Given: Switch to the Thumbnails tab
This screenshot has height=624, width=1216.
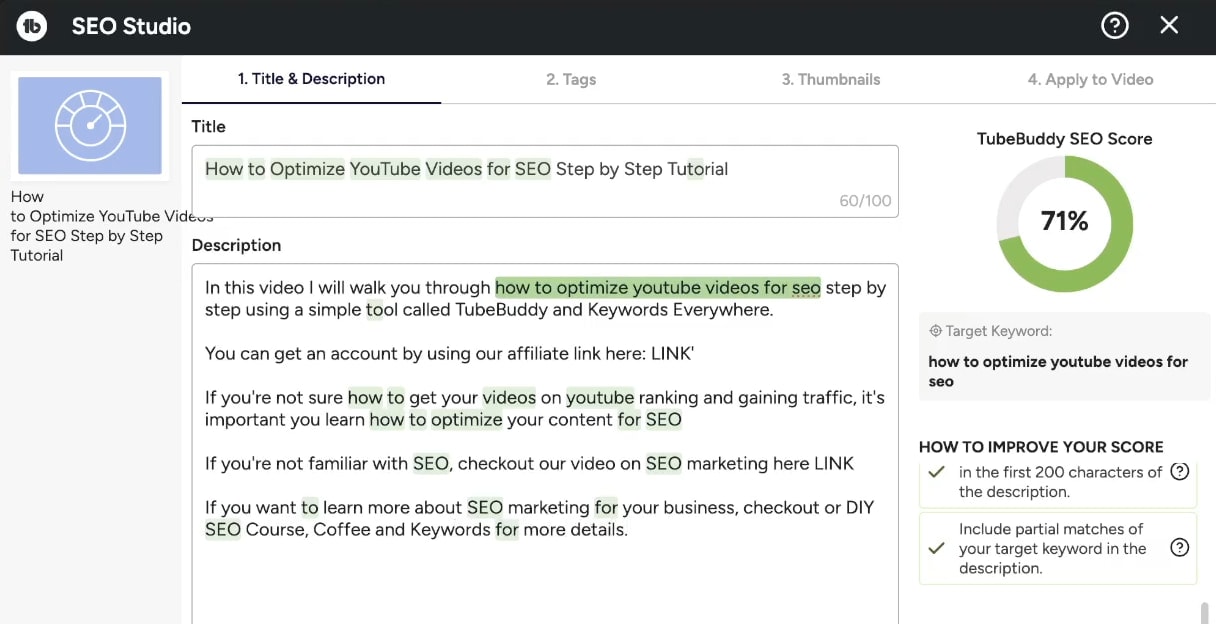Looking at the screenshot, I should coord(831,80).
